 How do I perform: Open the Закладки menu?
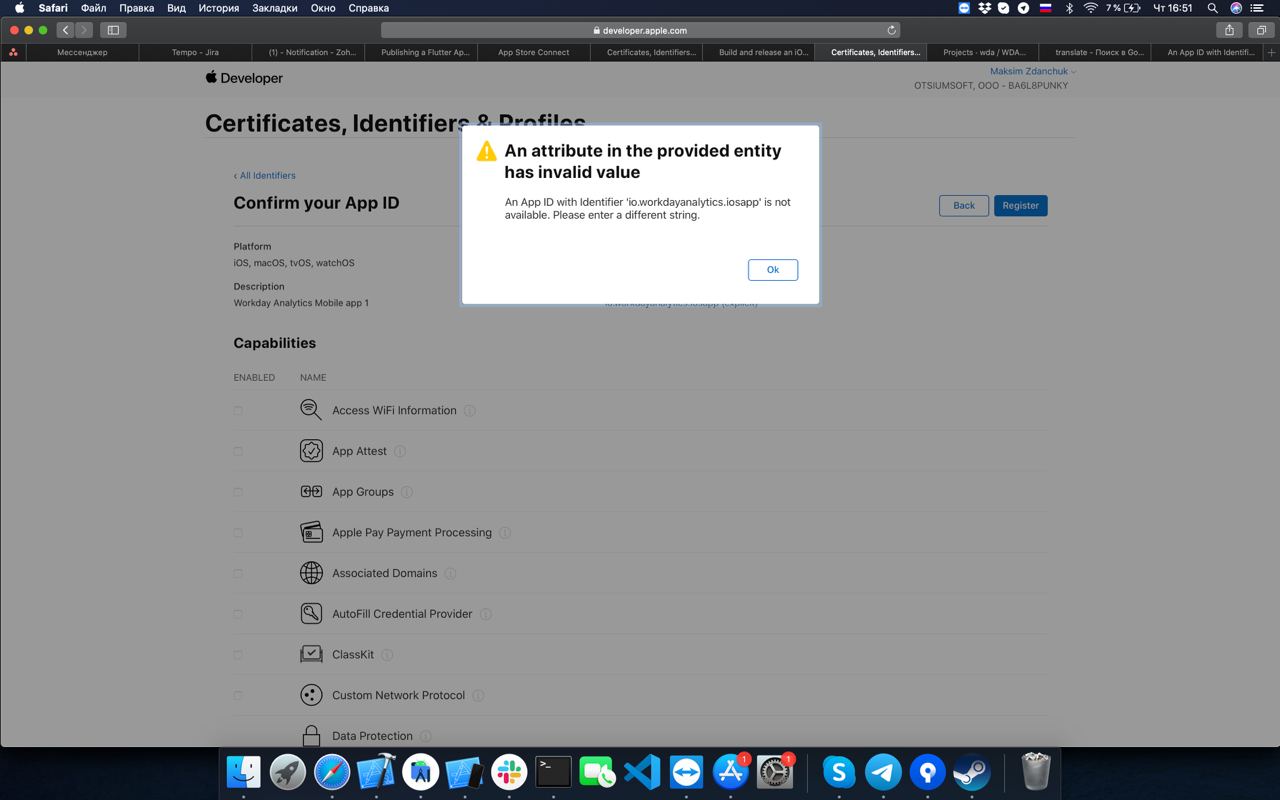point(275,8)
